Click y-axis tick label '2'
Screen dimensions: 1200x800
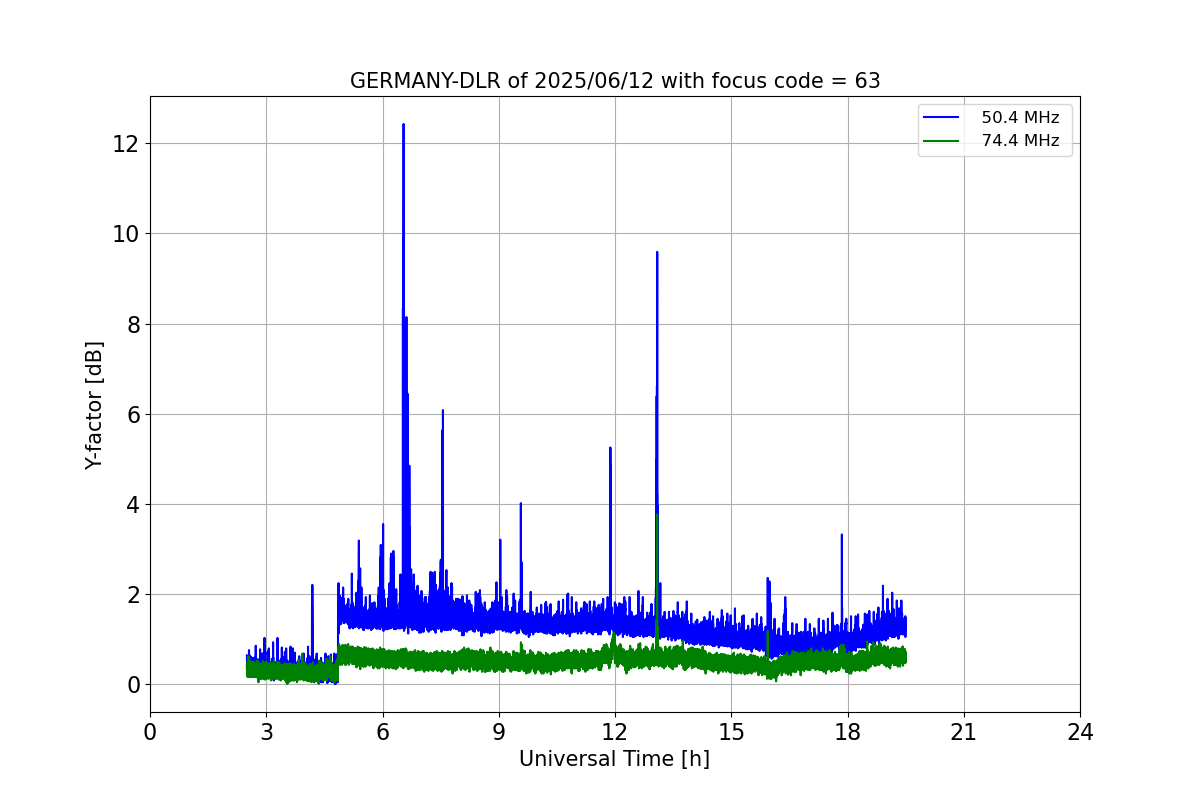click(134, 594)
